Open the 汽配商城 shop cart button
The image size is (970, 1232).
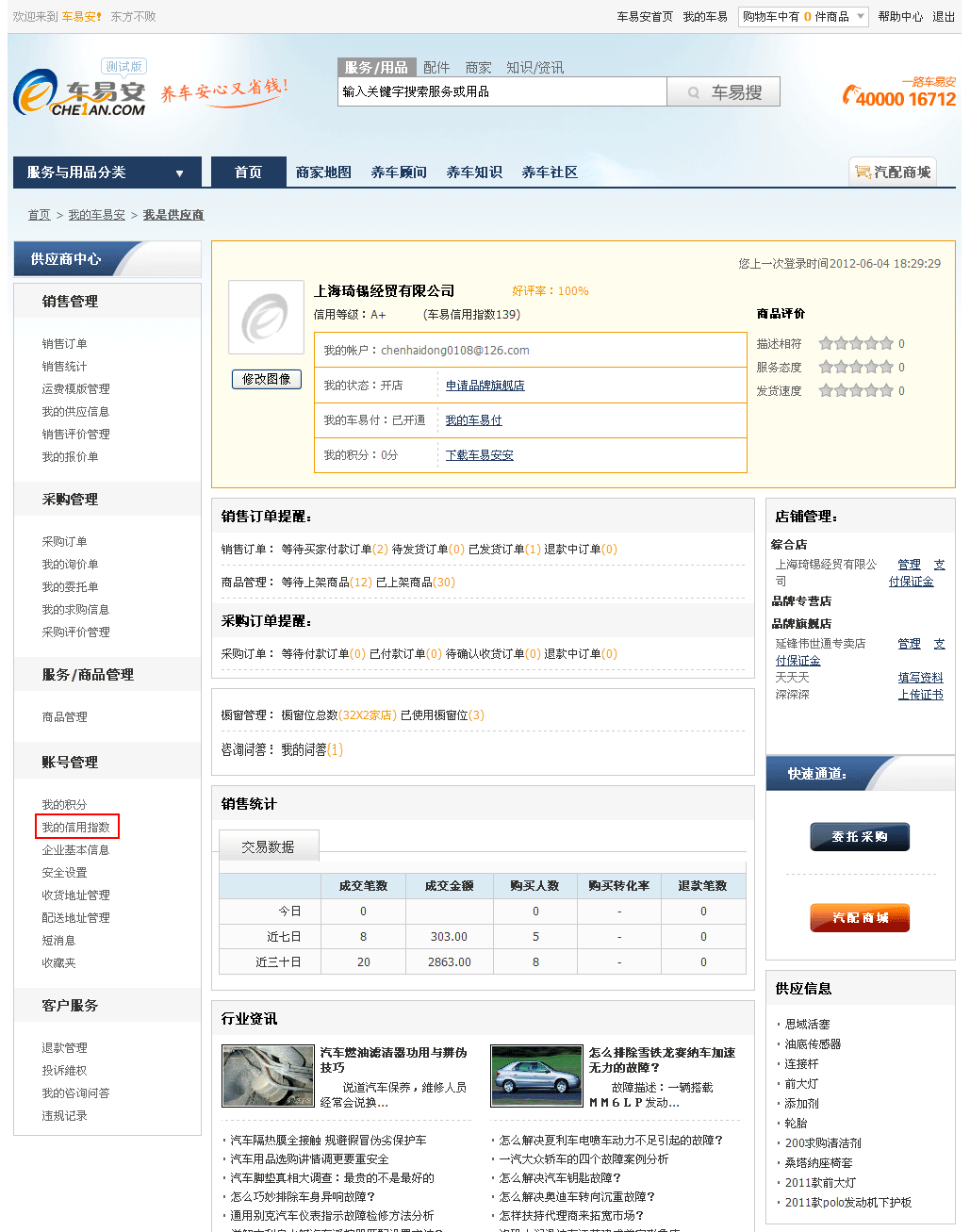[x=893, y=172]
